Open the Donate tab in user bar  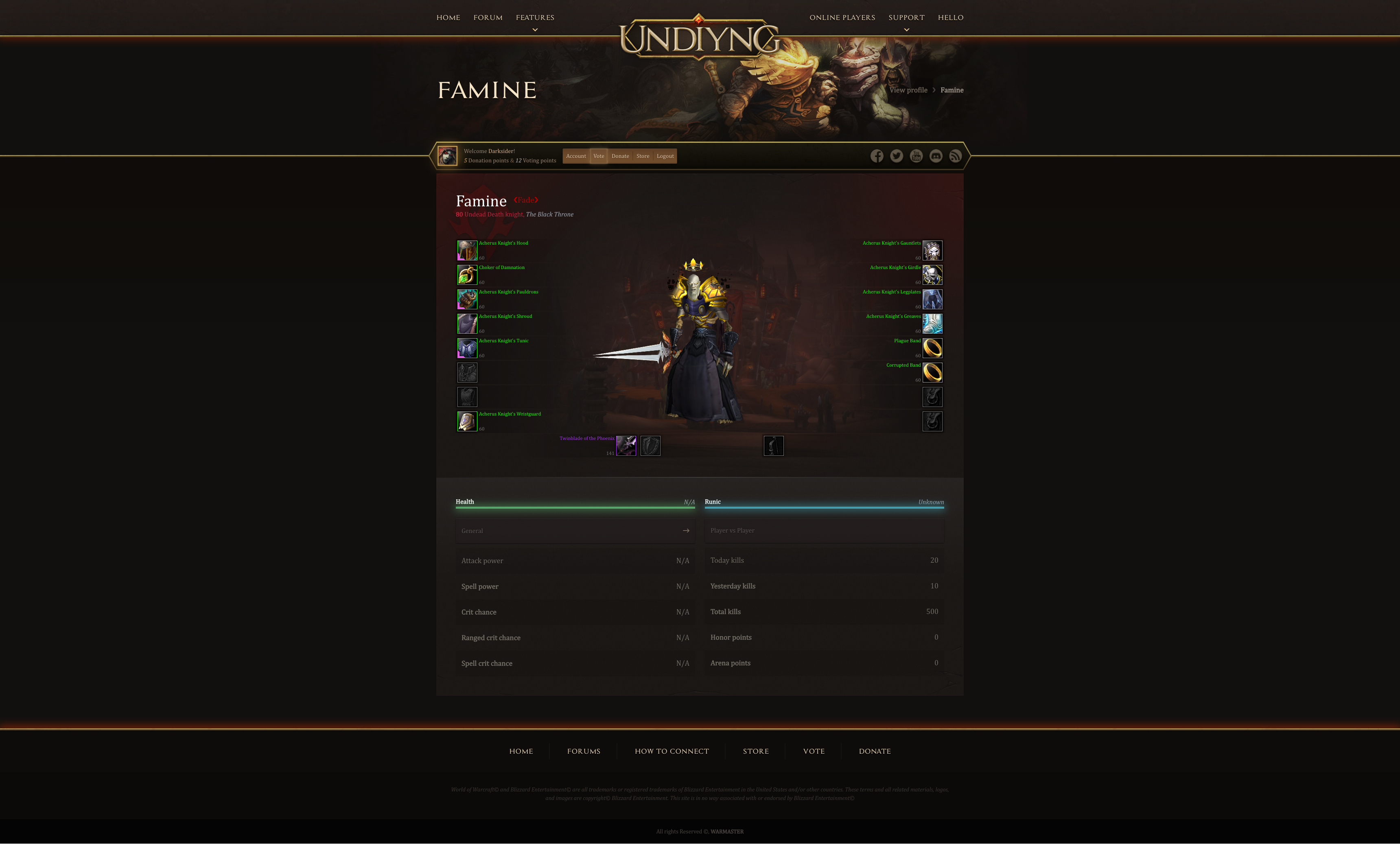[x=620, y=156]
